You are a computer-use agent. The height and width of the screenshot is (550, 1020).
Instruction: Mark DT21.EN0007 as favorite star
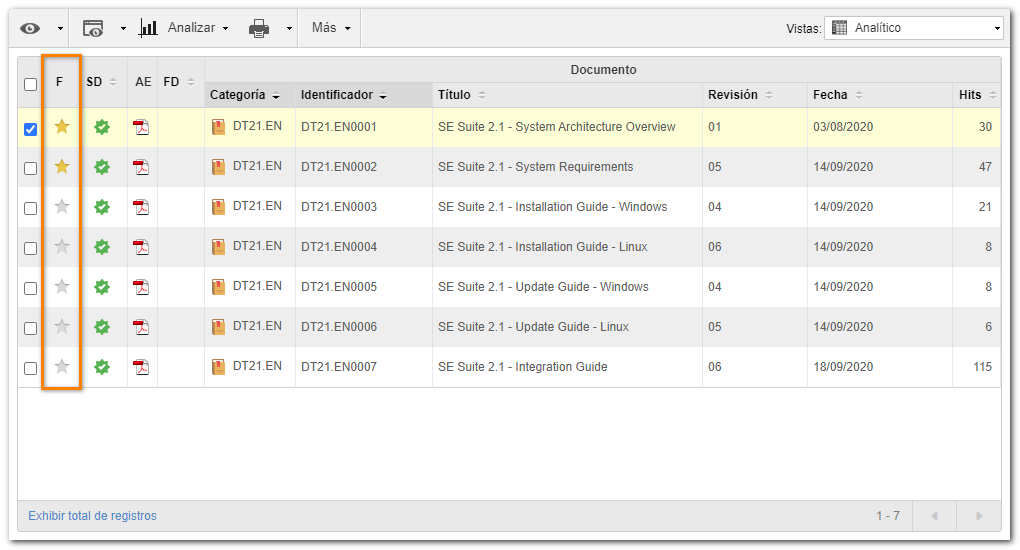pyautogui.click(x=62, y=366)
